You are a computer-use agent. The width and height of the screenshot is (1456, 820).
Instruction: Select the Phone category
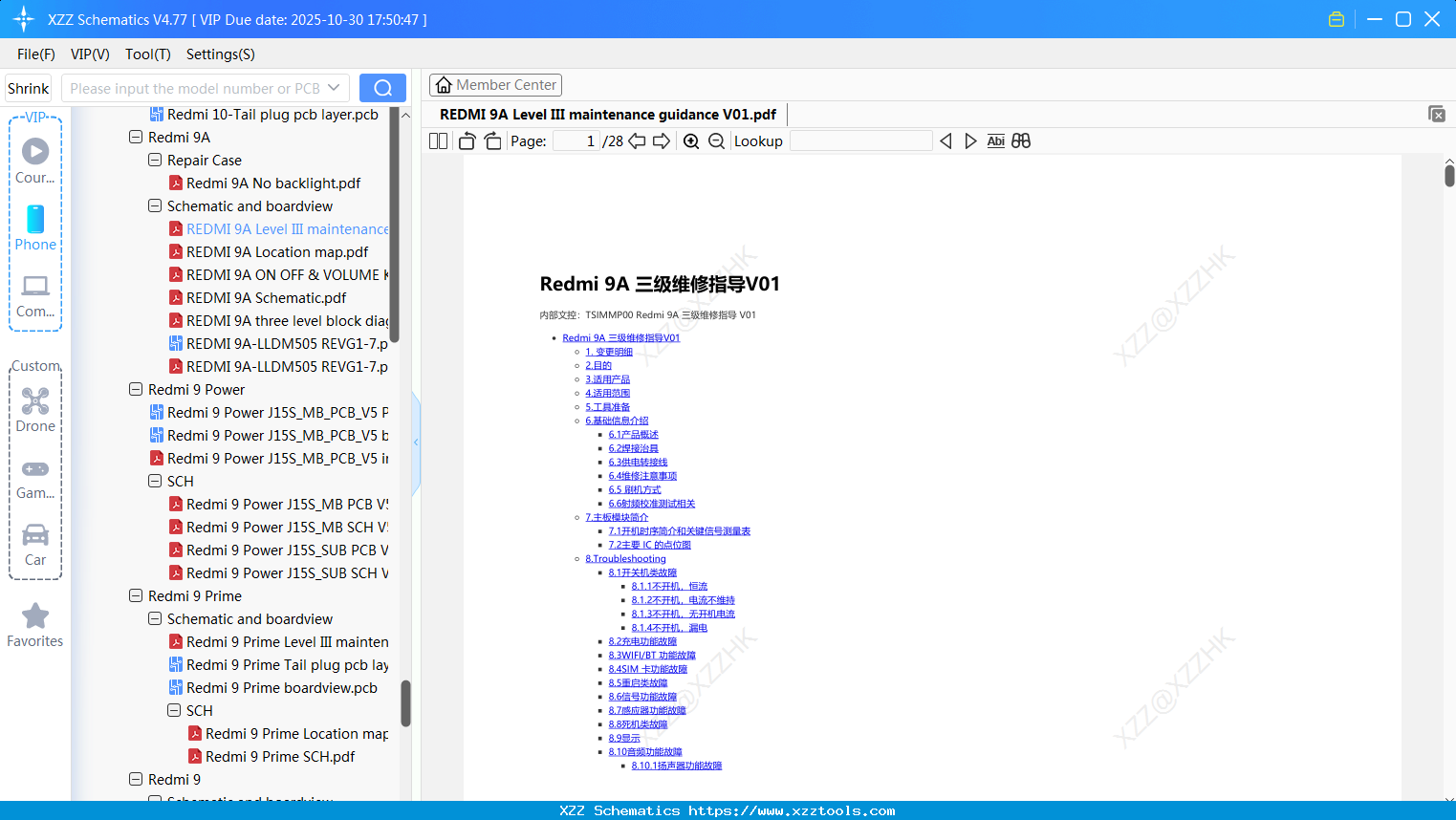point(35,227)
